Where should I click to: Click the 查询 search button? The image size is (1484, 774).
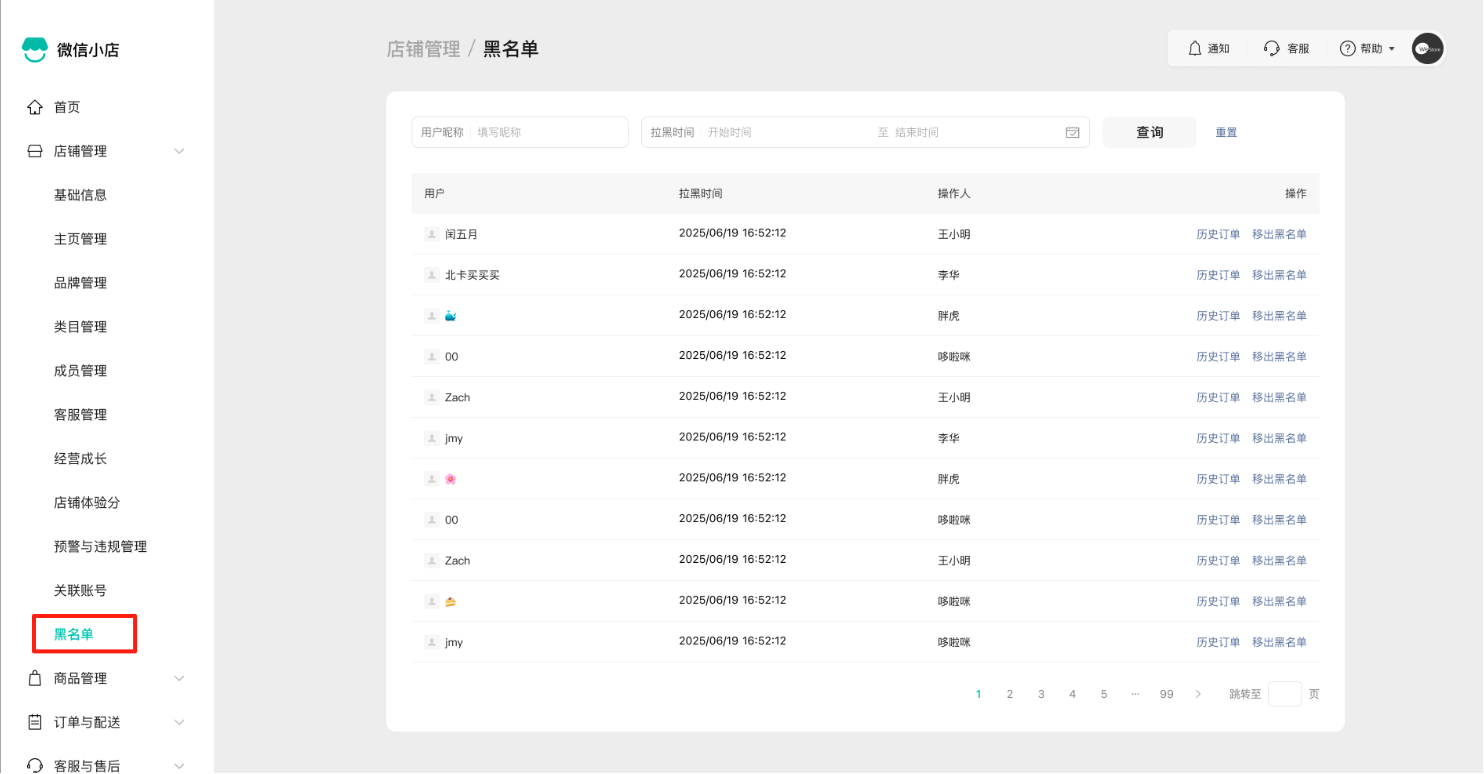pos(1149,132)
